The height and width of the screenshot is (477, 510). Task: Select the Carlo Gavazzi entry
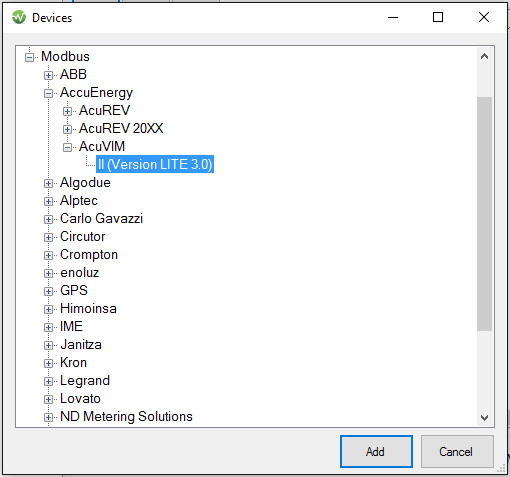click(x=101, y=219)
